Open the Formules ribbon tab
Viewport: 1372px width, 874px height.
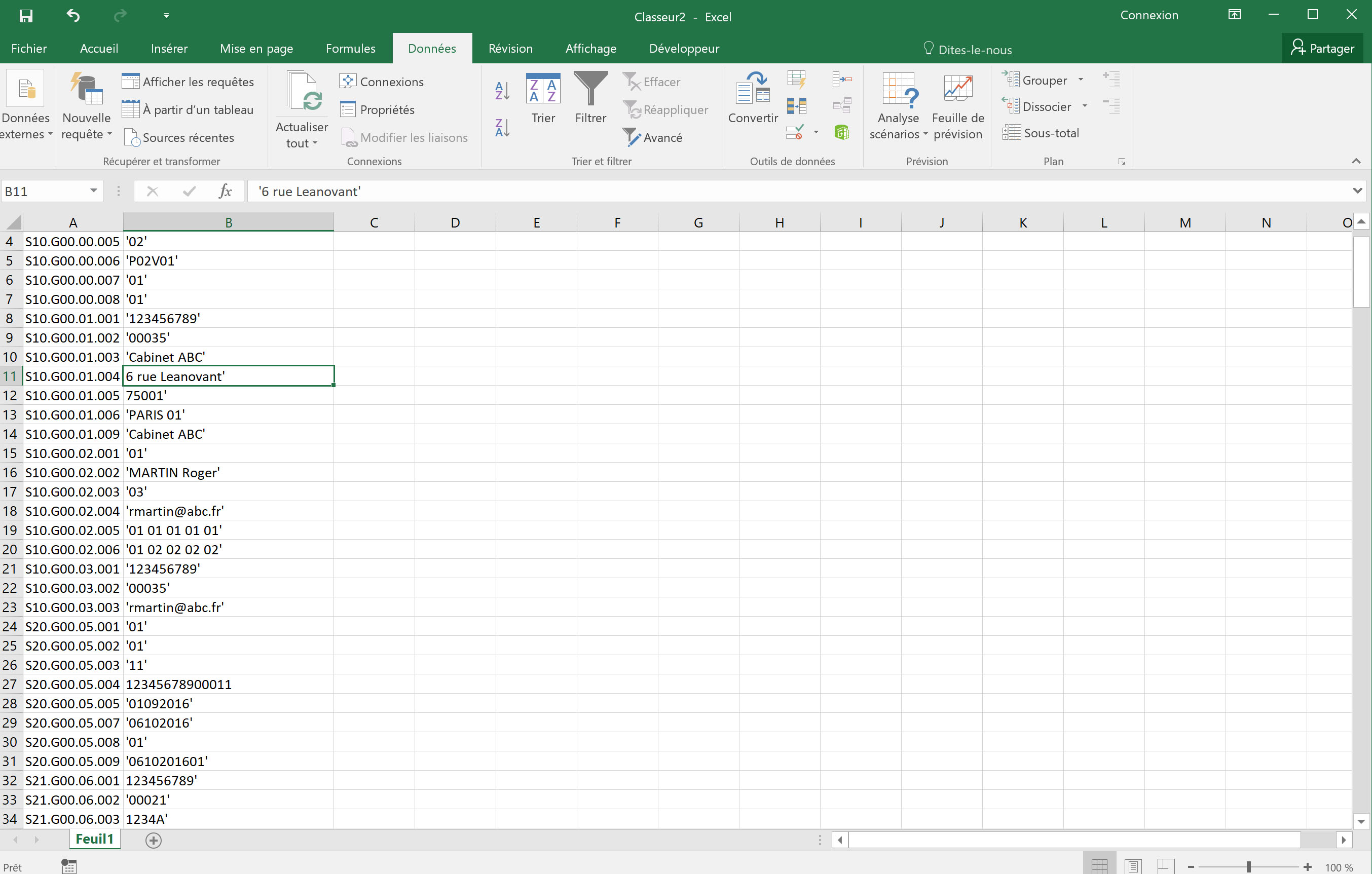[350, 49]
